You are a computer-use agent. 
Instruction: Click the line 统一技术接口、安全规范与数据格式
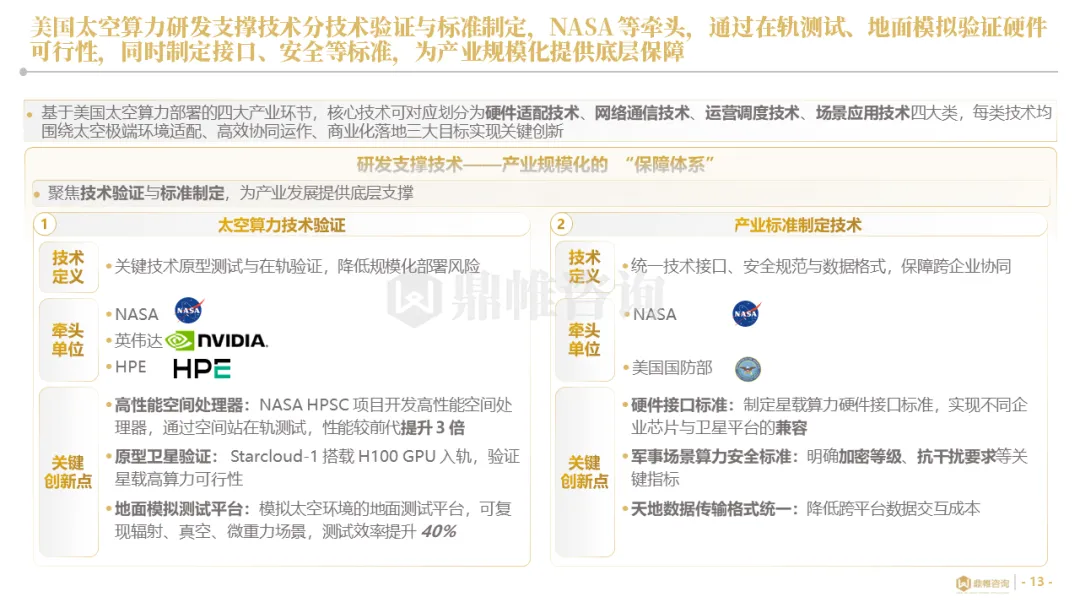[x=821, y=266]
